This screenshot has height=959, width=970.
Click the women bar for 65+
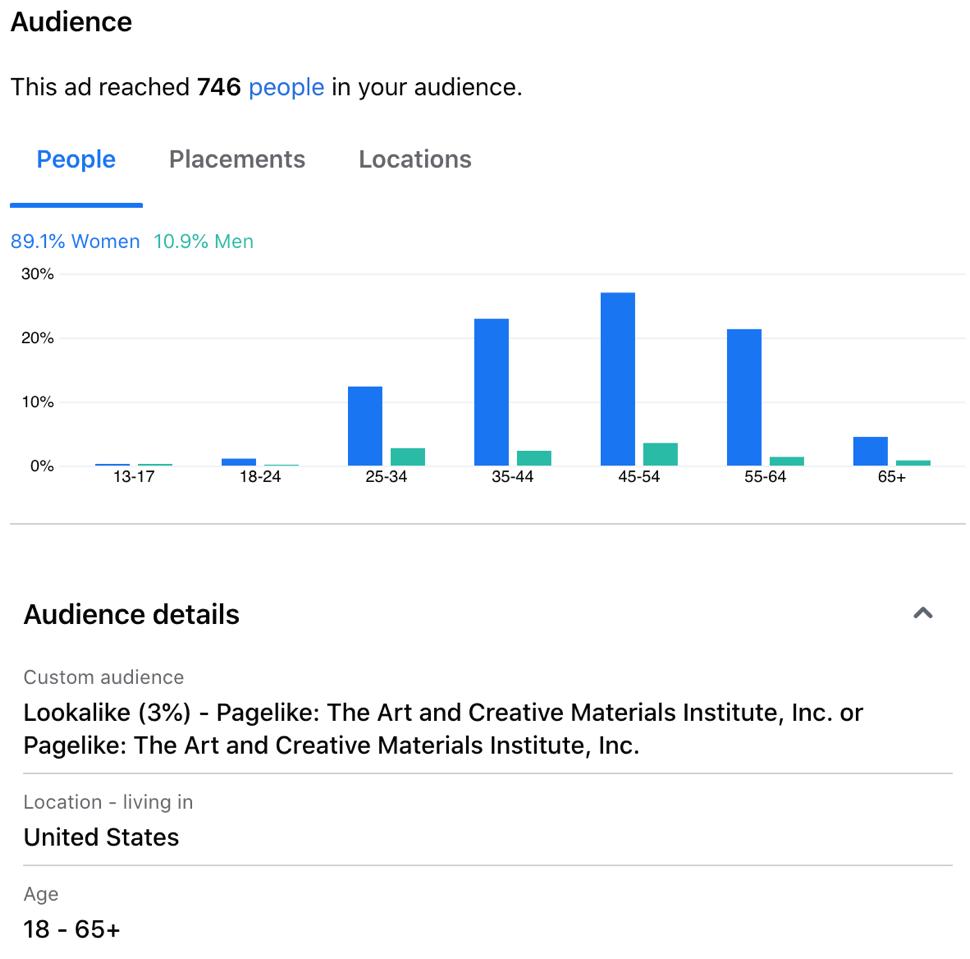tap(870, 451)
